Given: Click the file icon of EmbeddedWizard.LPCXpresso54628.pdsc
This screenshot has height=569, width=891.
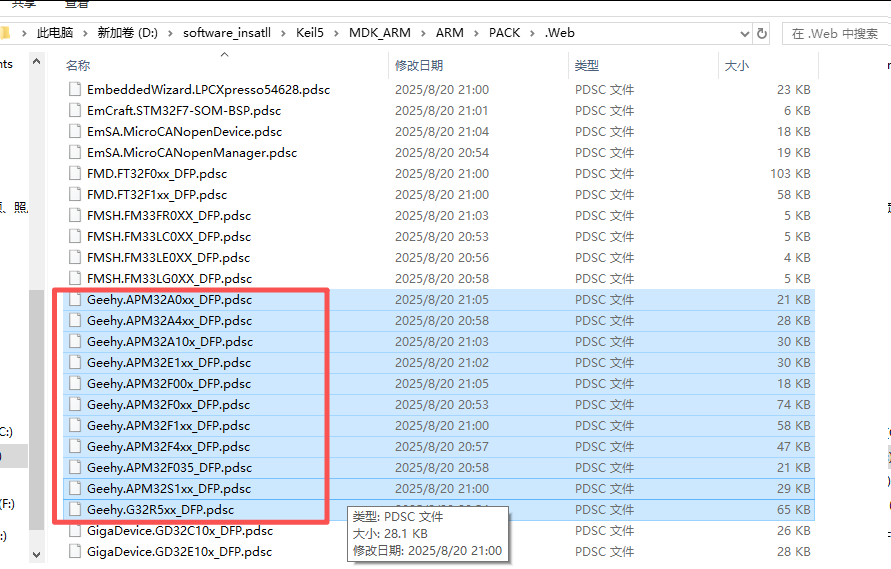Looking at the screenshot, I should 74,89.
